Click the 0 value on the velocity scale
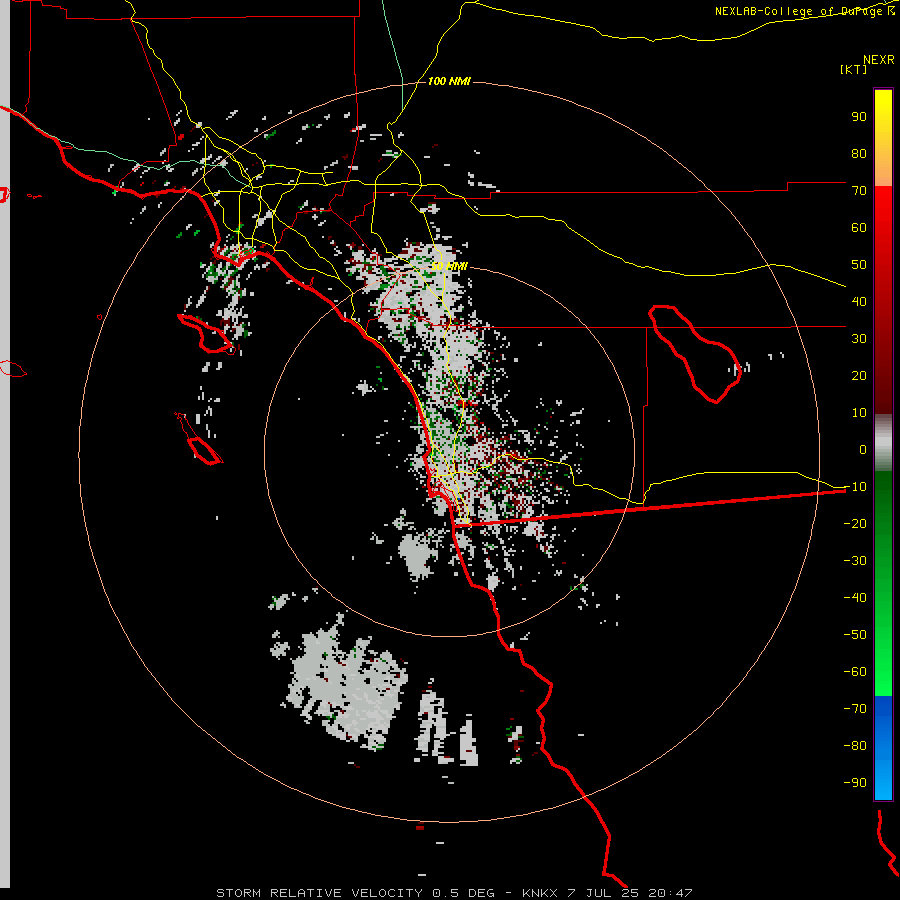Viewport: 900px width, 900px height. click(863, 449)
